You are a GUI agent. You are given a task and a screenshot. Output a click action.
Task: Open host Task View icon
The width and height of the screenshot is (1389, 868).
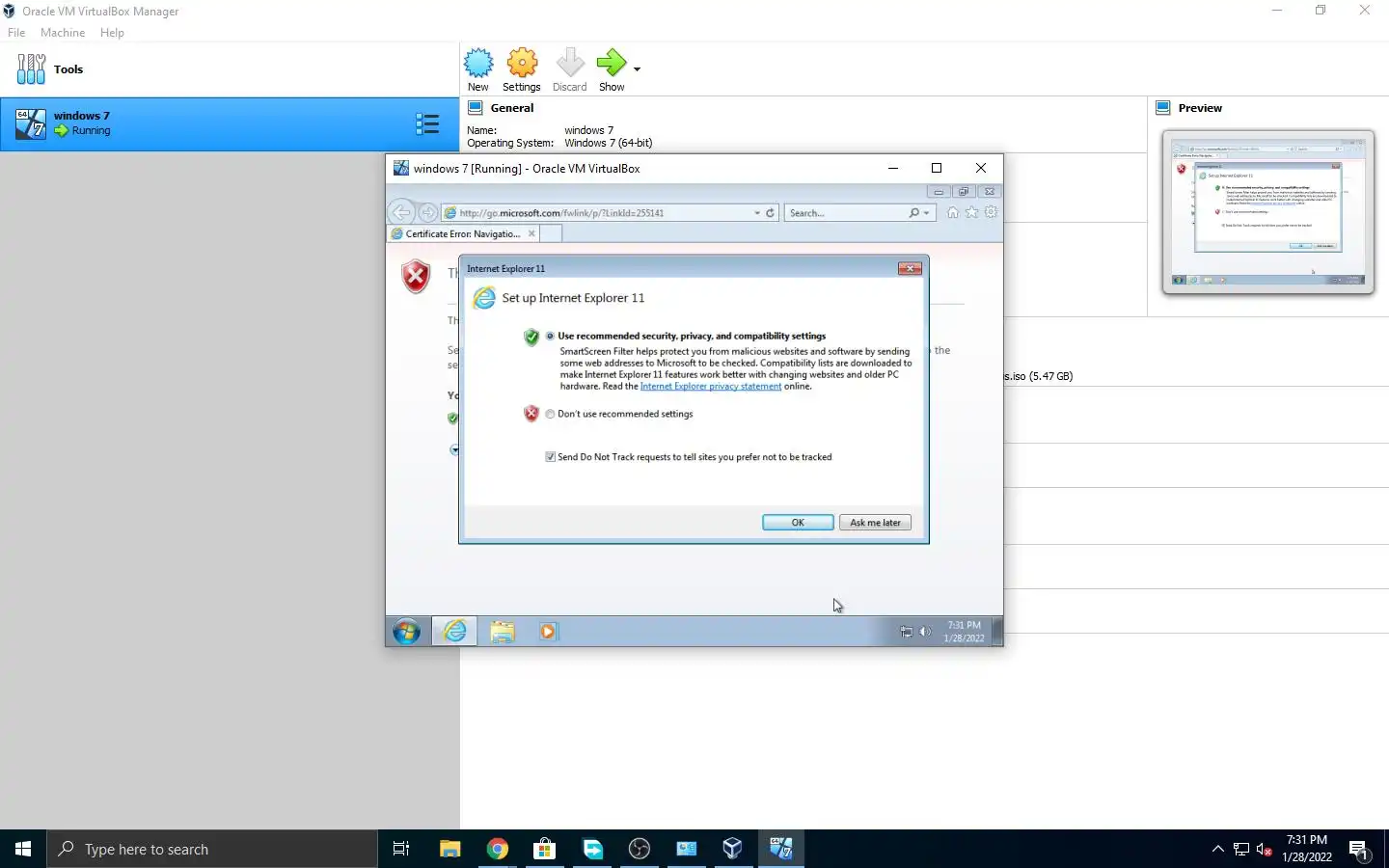point(401,849)
